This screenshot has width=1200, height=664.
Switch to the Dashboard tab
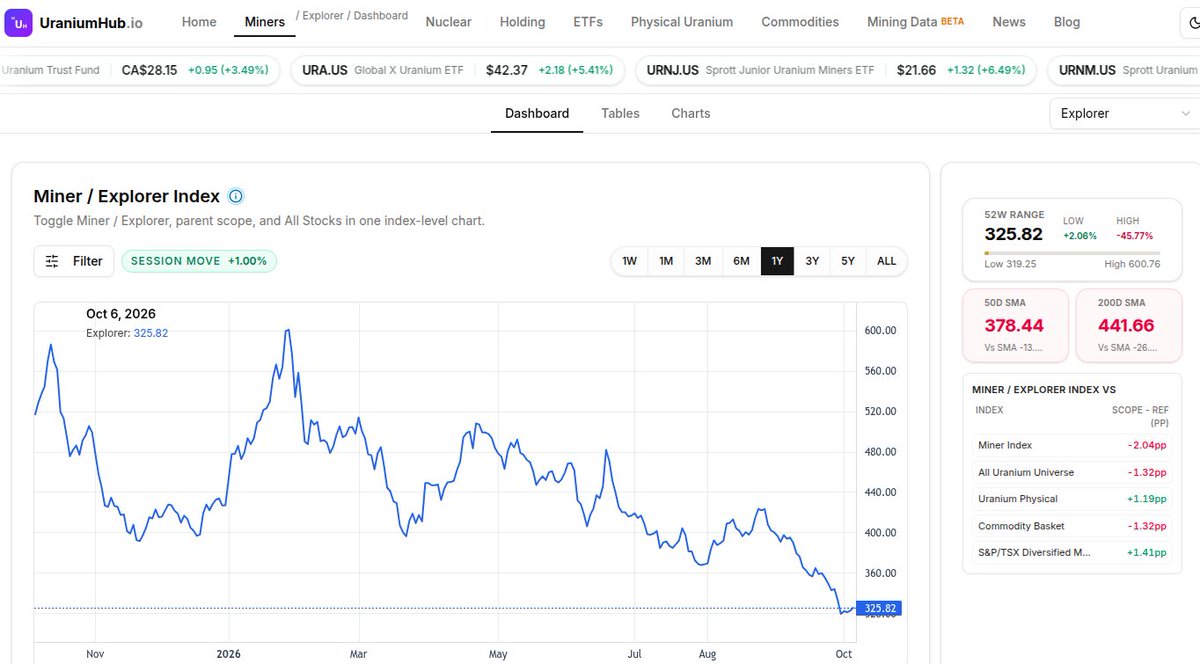click(x=537, y=113)
